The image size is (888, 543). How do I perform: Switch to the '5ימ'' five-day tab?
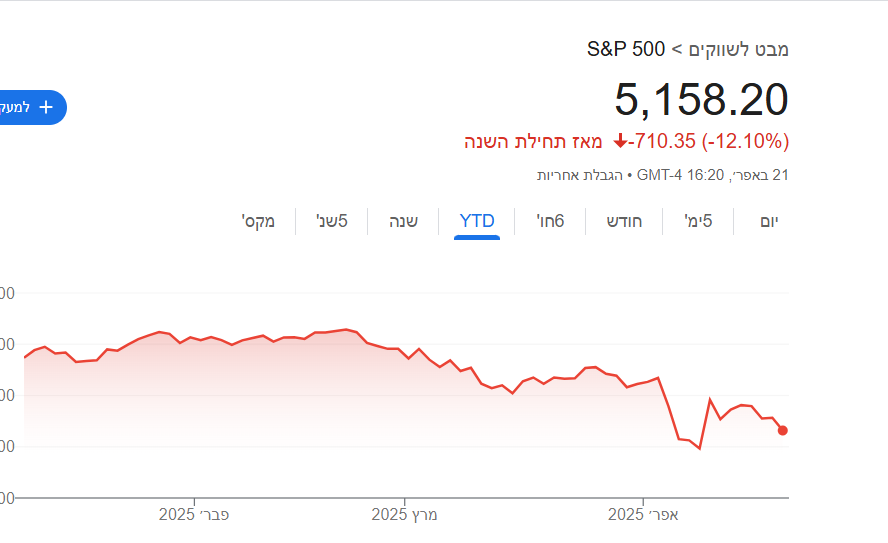pos(698,221)
